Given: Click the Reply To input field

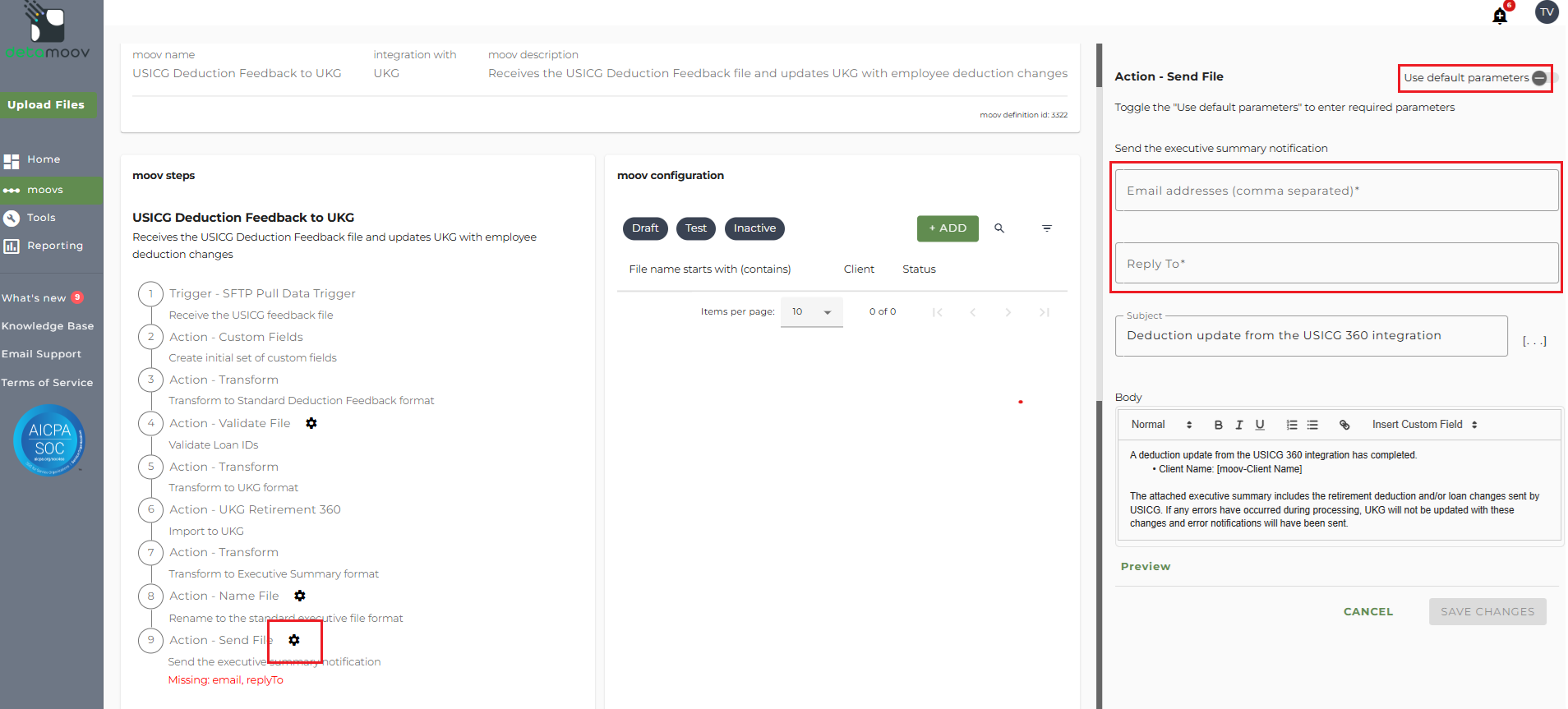Looking at the screenshot, I should [x=1336, y=264].
